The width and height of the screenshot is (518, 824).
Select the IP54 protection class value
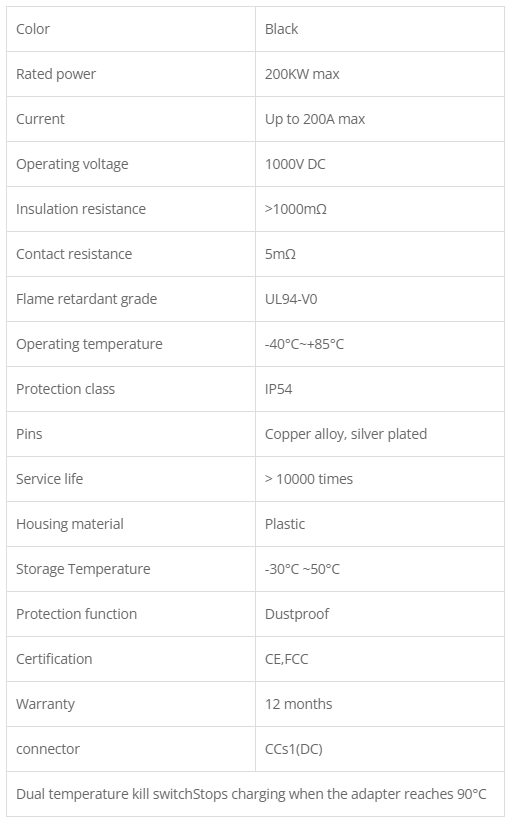point(278,389)
